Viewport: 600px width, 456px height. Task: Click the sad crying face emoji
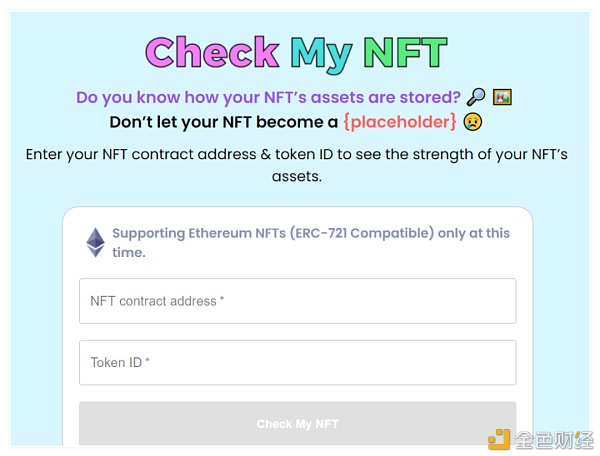click(x=473, y=123)
